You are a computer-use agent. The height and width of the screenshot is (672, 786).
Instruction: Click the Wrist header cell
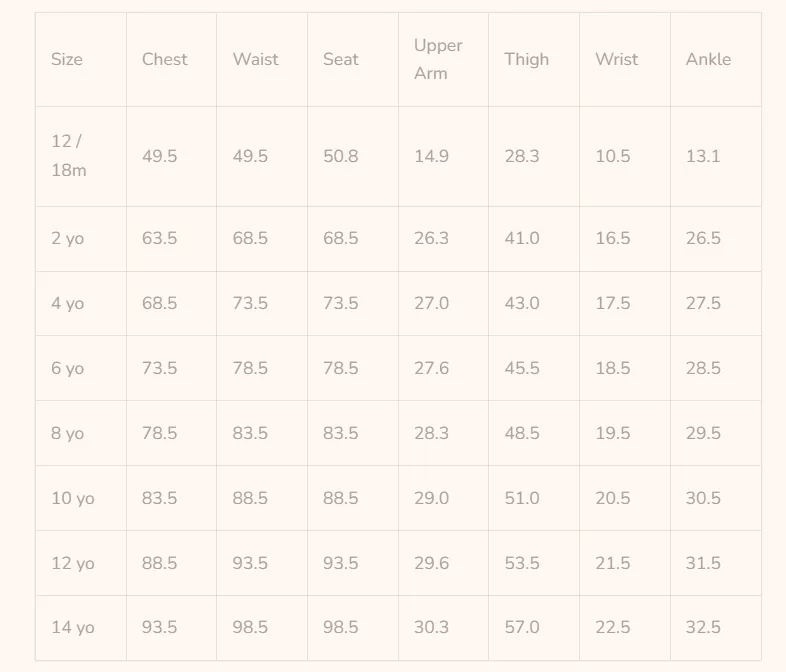625,60
